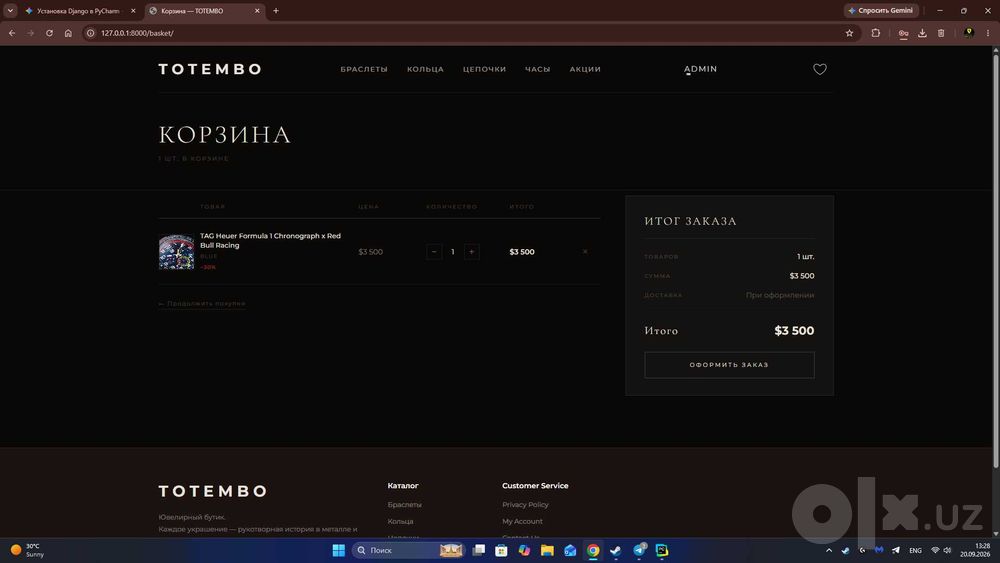Click the address bar URL field
The image size is (1000, 563).
469,33
